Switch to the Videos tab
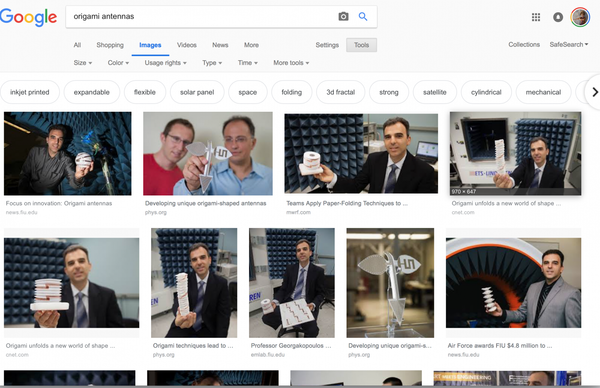 [187, 45]
